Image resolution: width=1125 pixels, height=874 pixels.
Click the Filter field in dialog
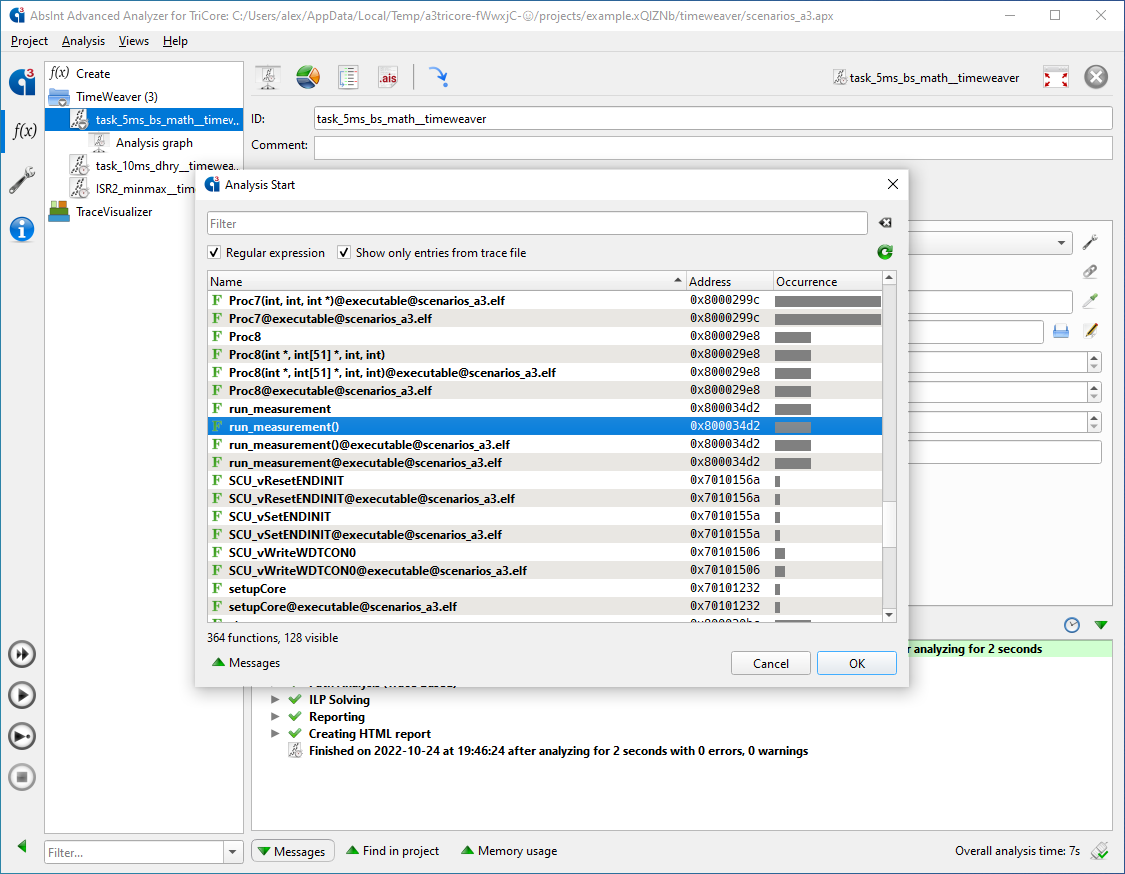(537, 223)
